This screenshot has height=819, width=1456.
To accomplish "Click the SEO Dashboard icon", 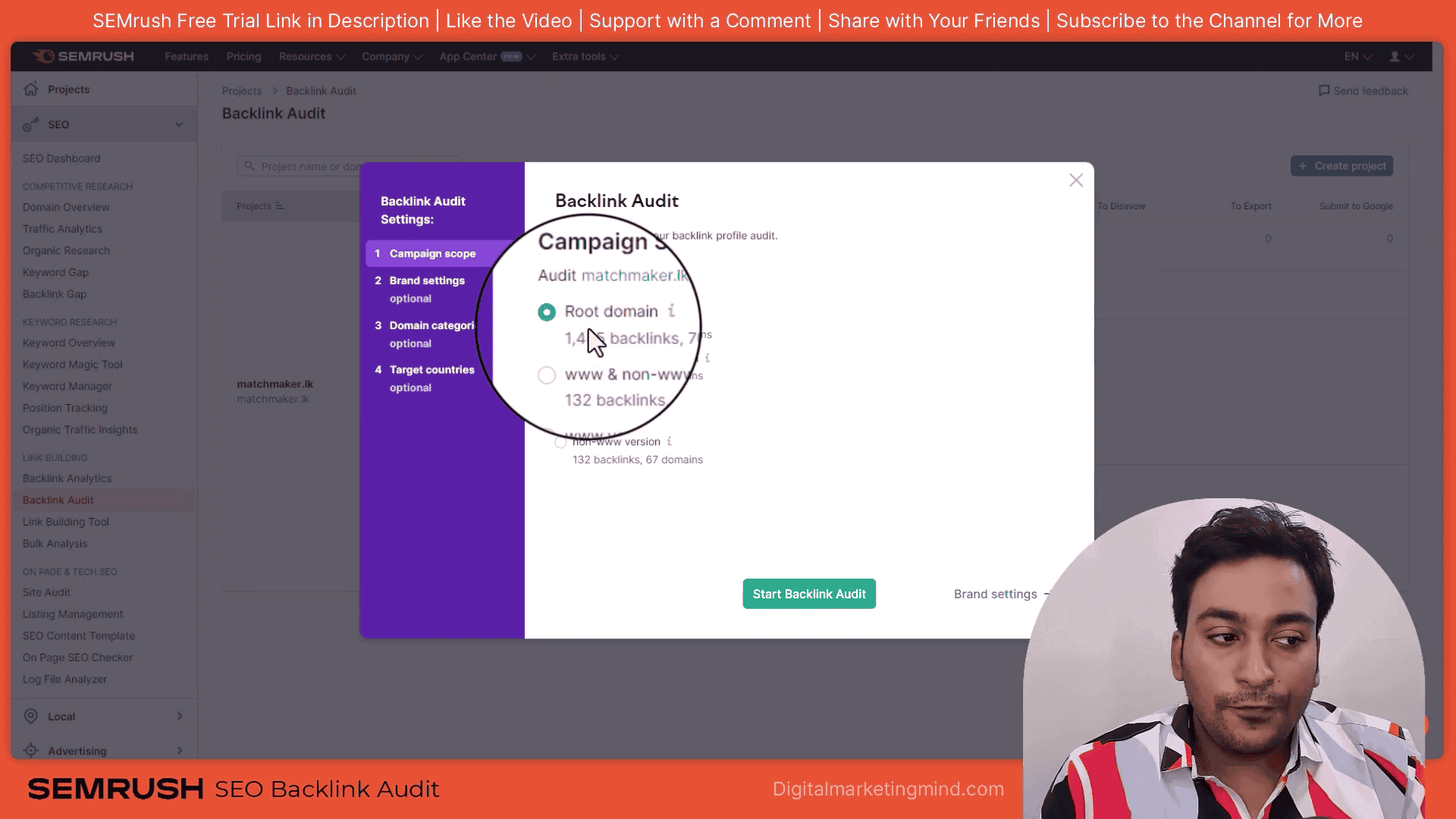I will tap(61, 158).
